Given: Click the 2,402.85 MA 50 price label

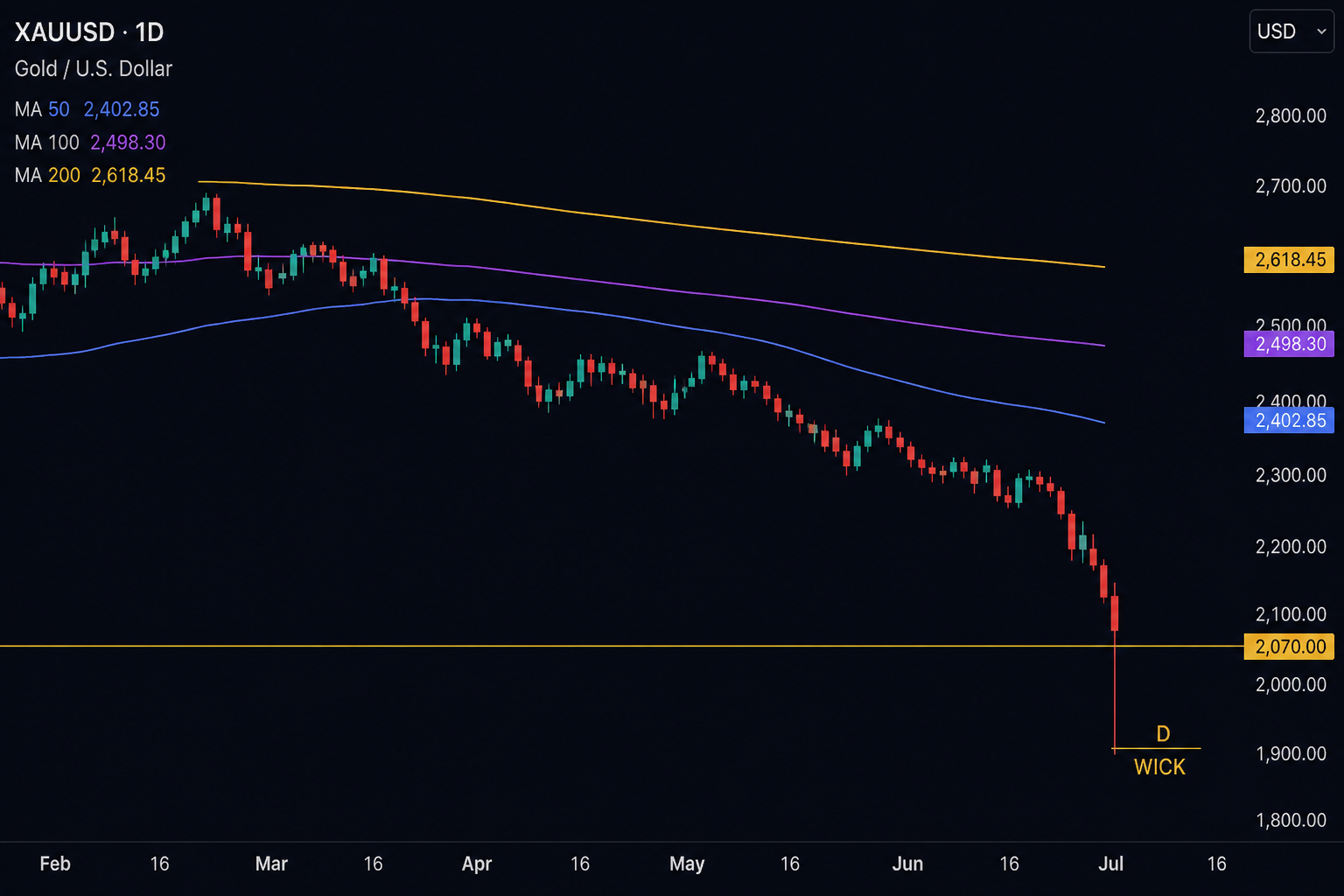Looking at the screenshot, I should pyautogui.click(x=1289, y=420).
